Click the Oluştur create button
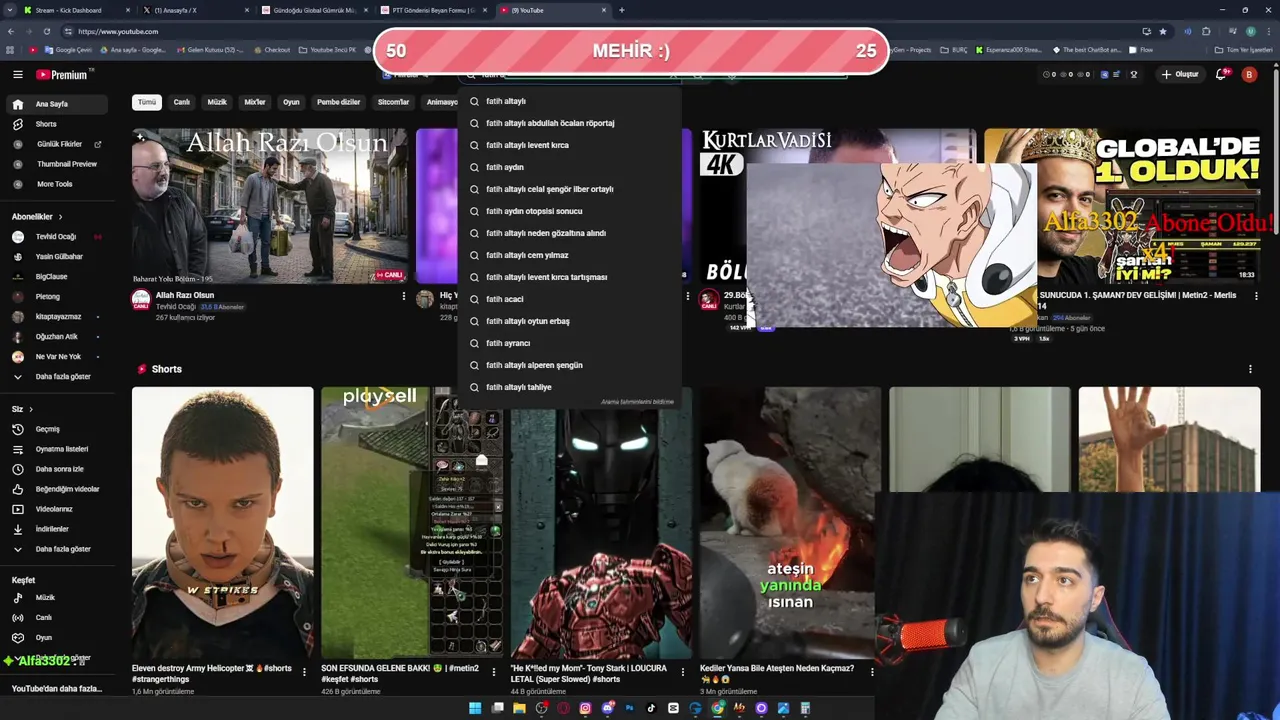This screenshot has width=1280, height=720. 1180,74
